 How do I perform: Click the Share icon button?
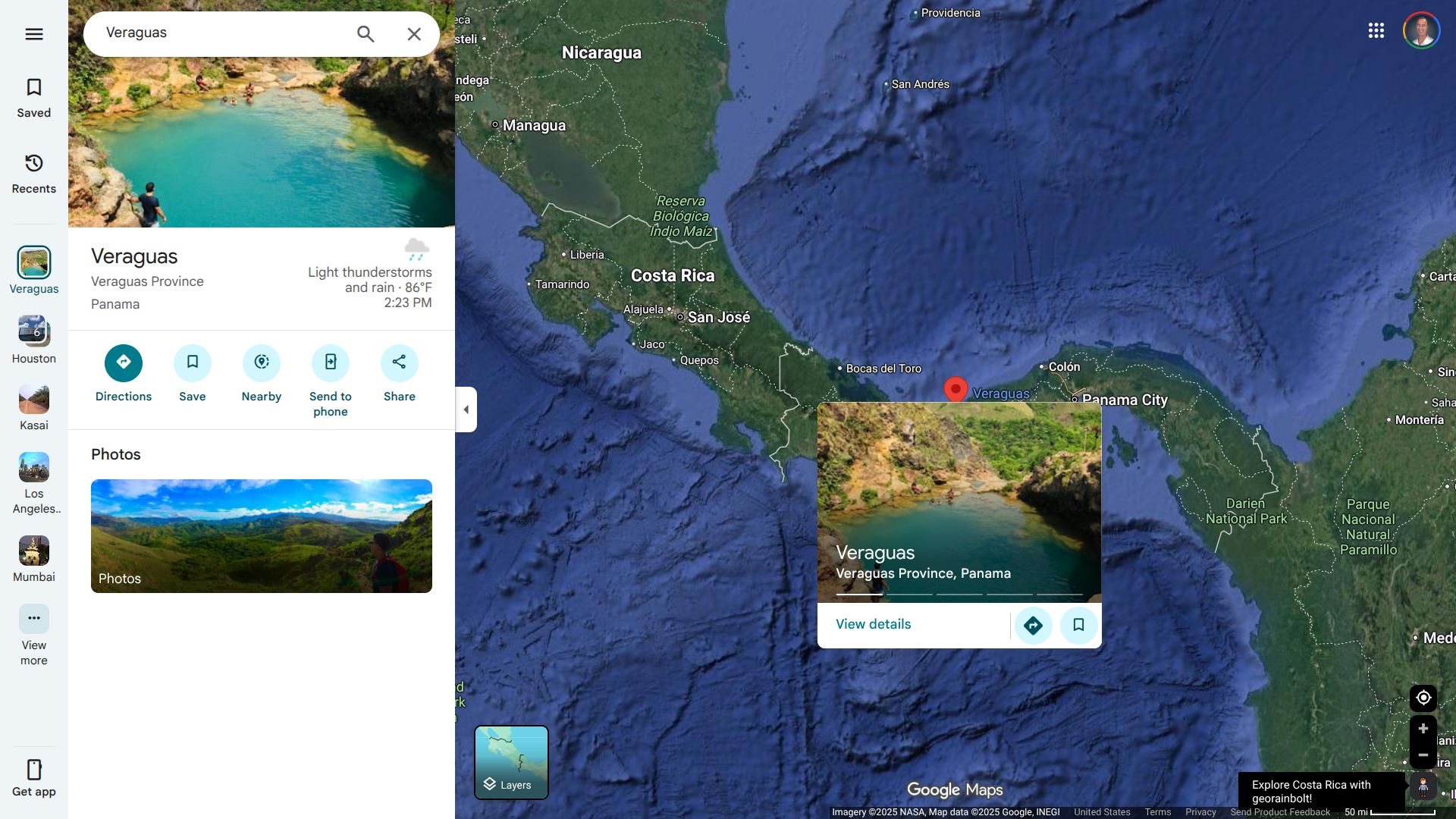(x=399, y=362)
